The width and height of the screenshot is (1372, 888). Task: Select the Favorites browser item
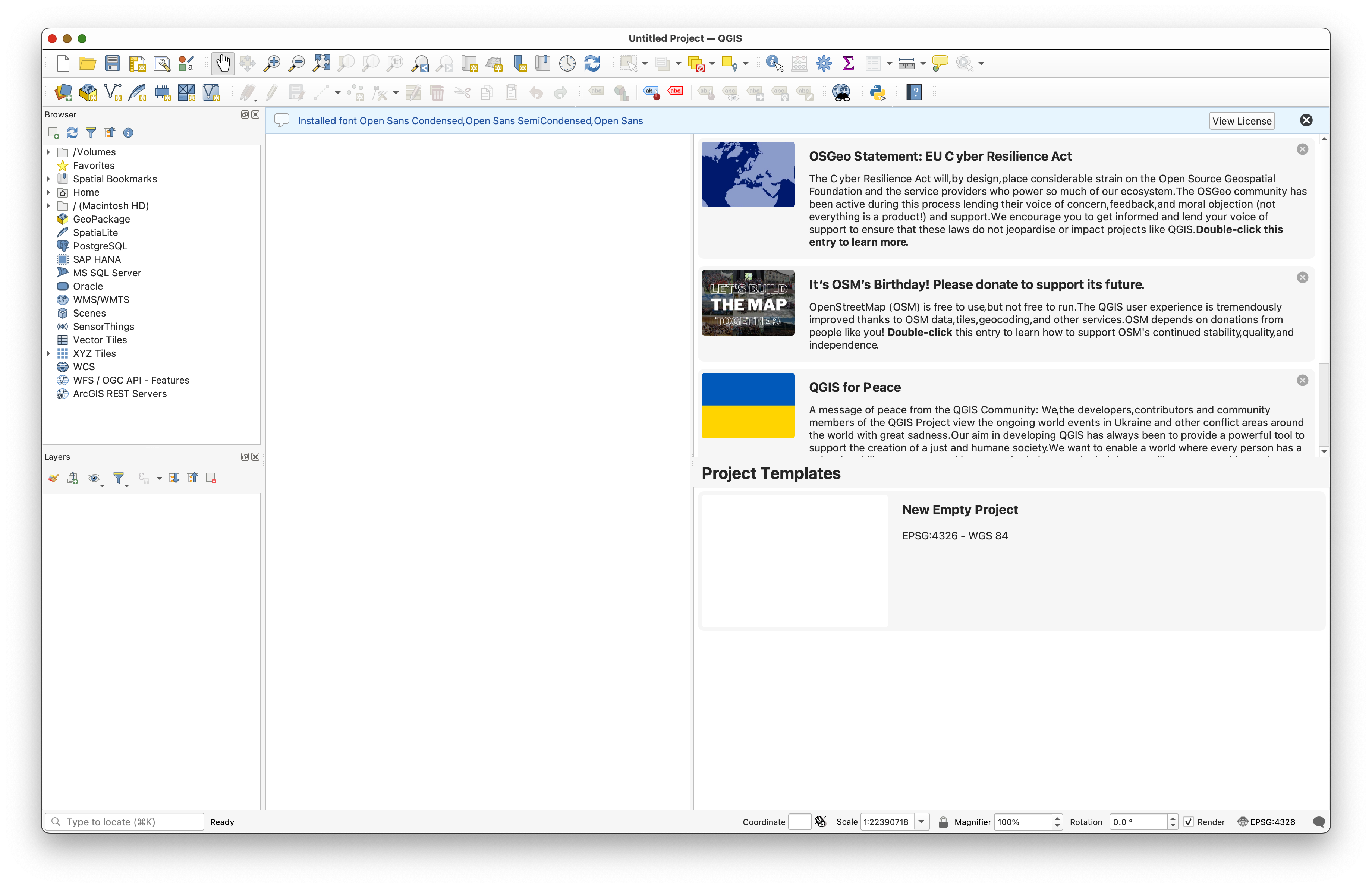point(93,166)
